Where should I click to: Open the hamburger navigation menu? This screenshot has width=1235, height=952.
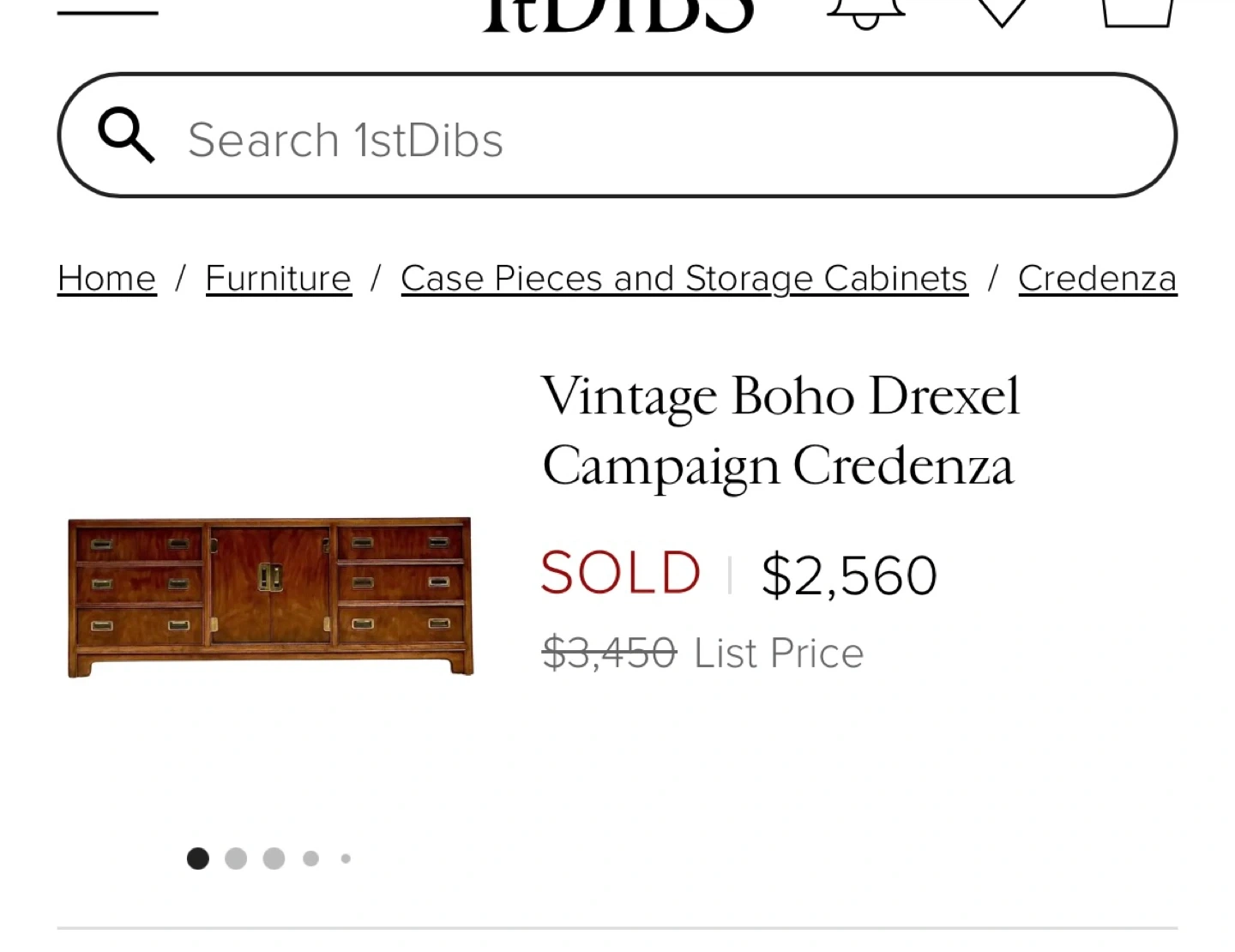click(107, 10)
